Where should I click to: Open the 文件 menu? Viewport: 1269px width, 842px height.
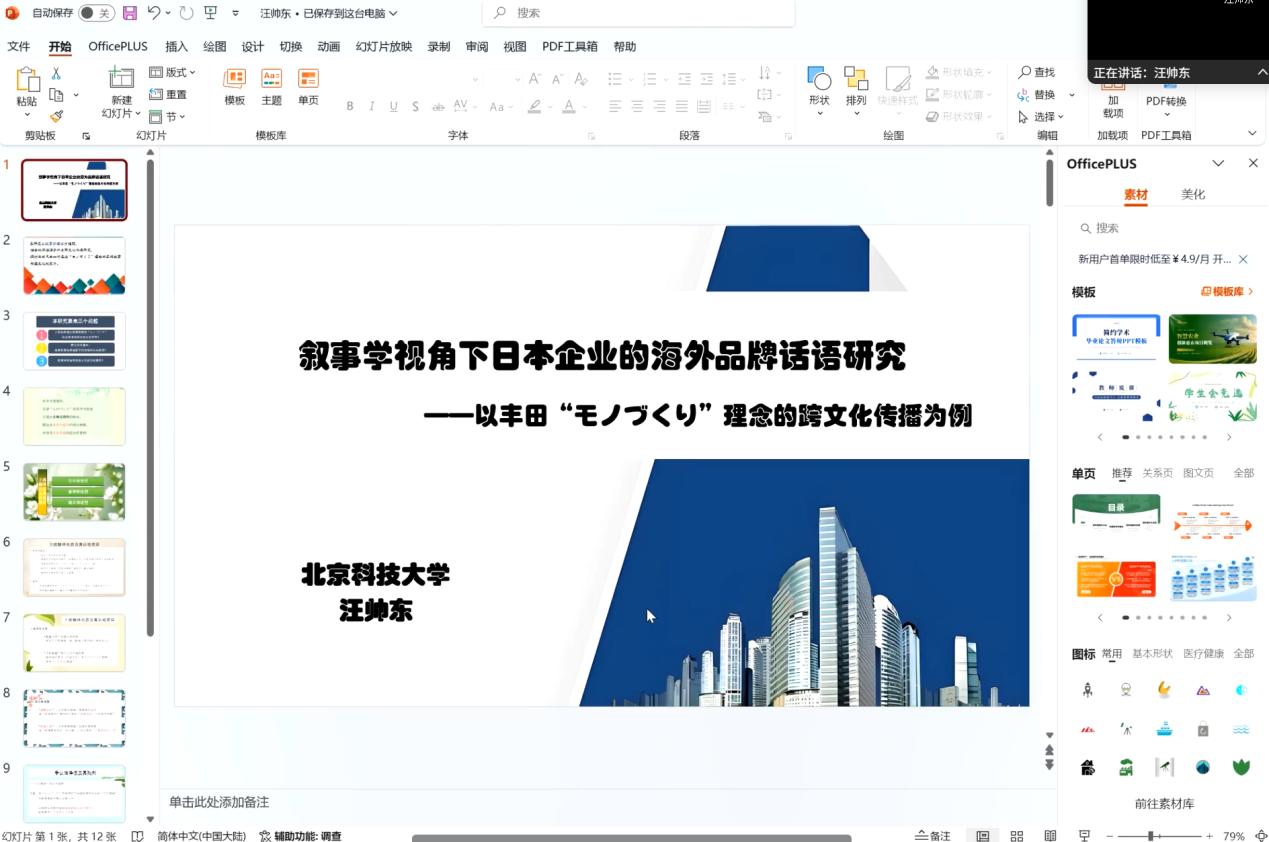click(19, 47)
